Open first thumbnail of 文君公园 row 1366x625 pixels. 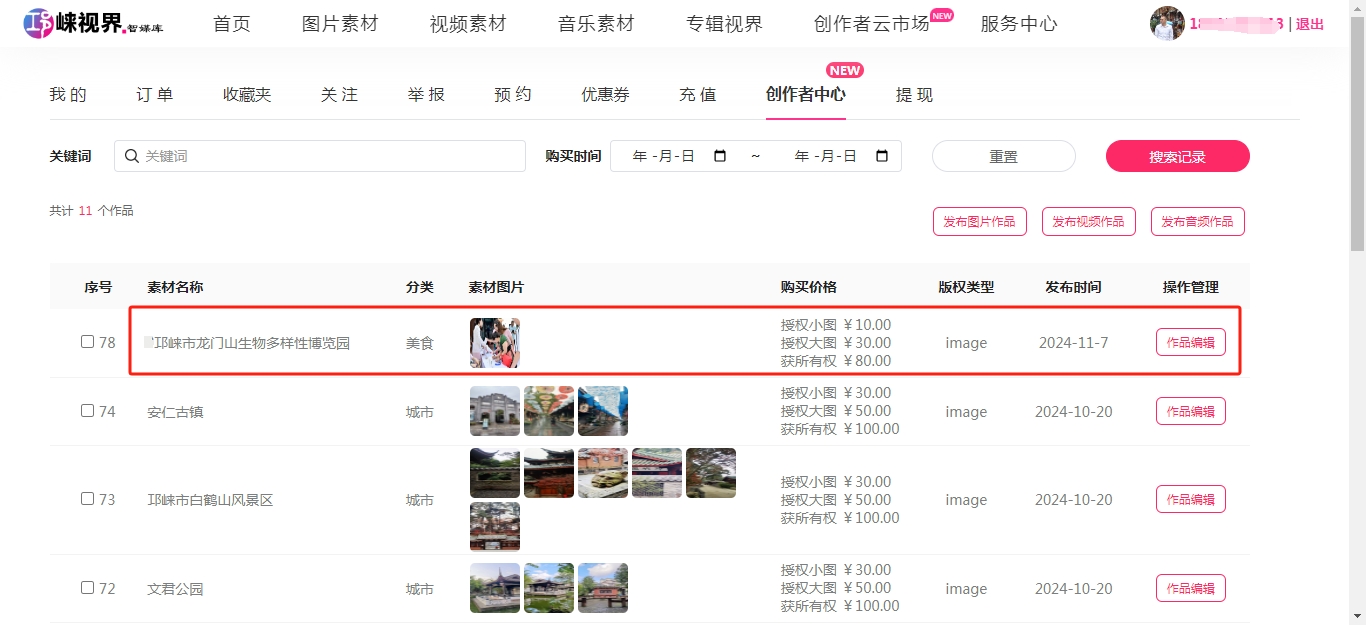point(495,588)
